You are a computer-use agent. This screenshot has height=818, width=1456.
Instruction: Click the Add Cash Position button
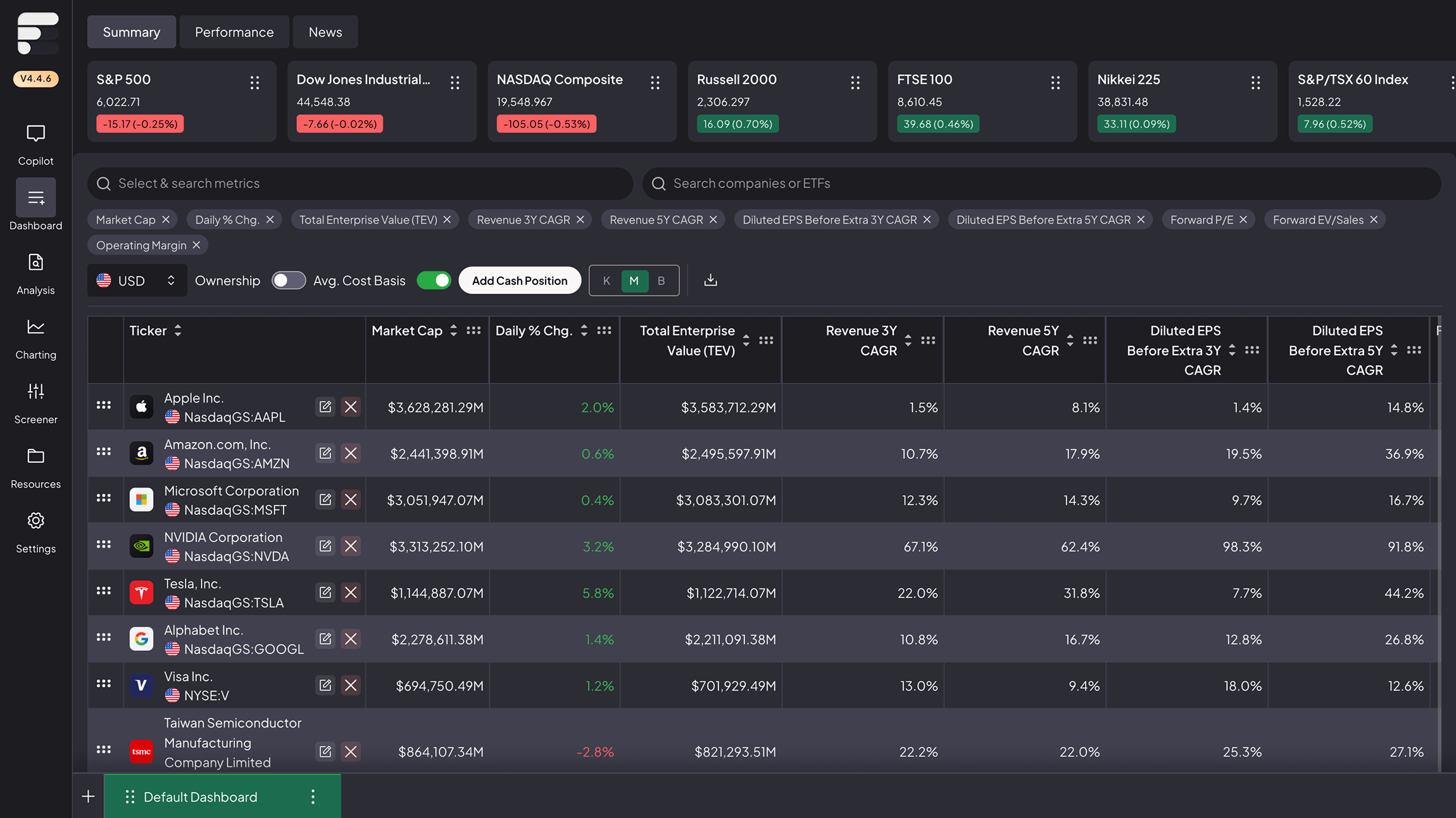pos(519,280)
